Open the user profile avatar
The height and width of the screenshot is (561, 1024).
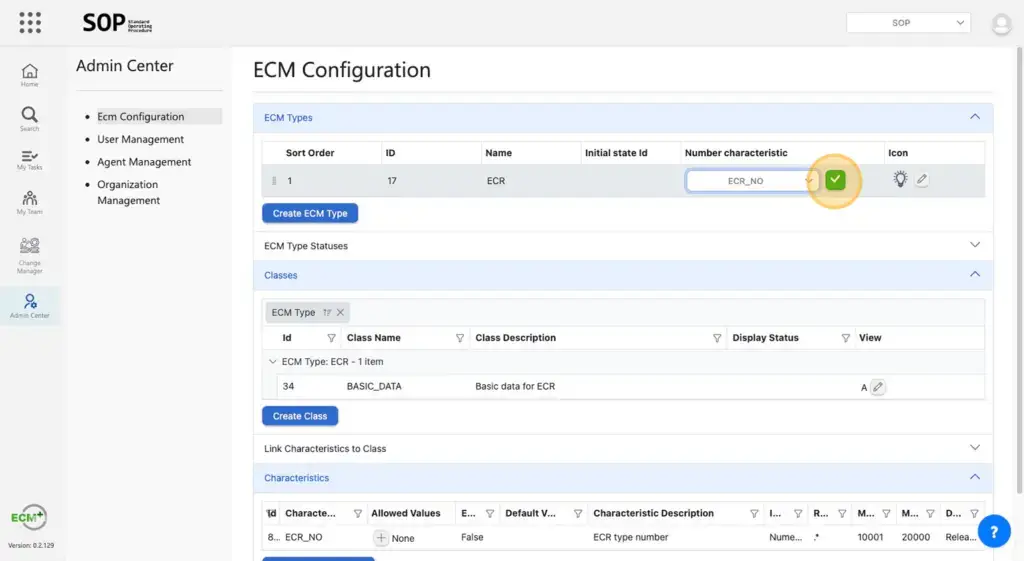1001,24
